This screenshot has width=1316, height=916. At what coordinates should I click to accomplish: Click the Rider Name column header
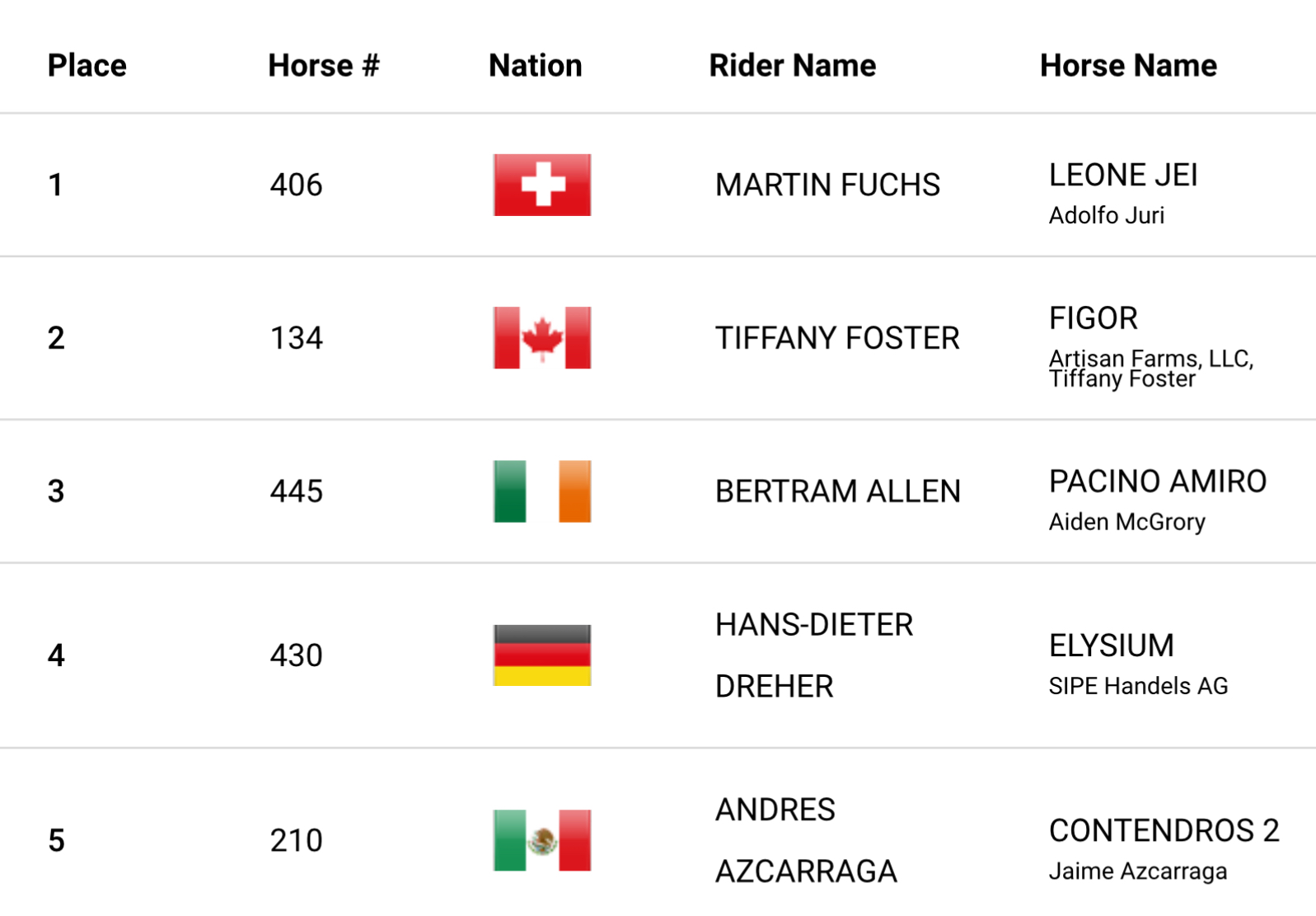pyautogui.click(x=793, y=66)
